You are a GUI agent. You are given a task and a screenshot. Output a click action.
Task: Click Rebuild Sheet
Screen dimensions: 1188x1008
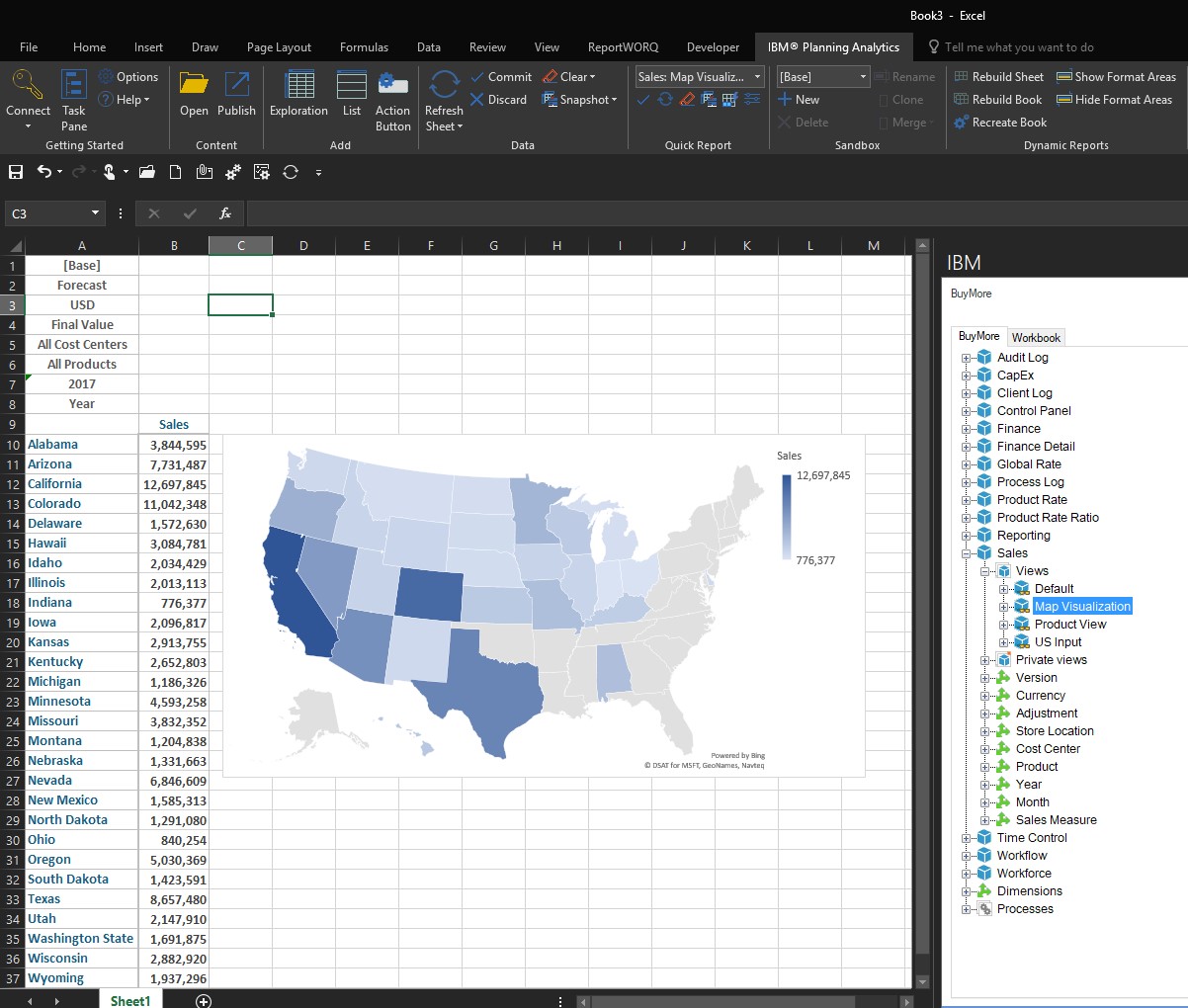(998, 77)
